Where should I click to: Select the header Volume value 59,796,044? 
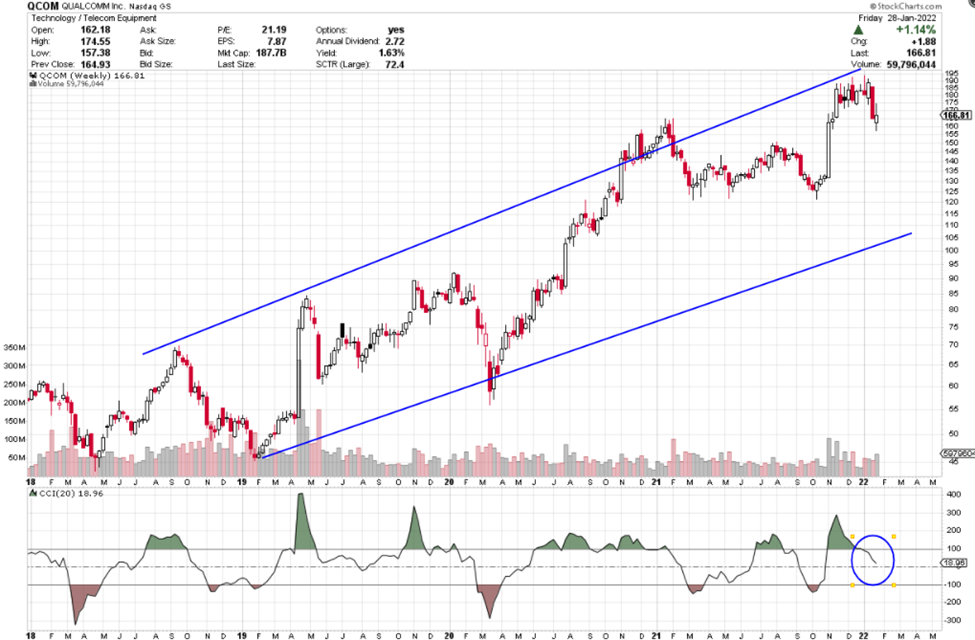point(911,64)
